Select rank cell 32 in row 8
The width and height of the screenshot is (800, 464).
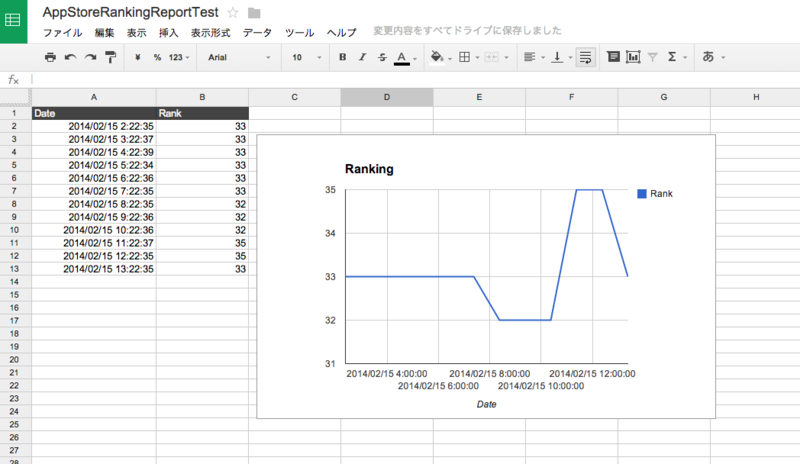202,204
